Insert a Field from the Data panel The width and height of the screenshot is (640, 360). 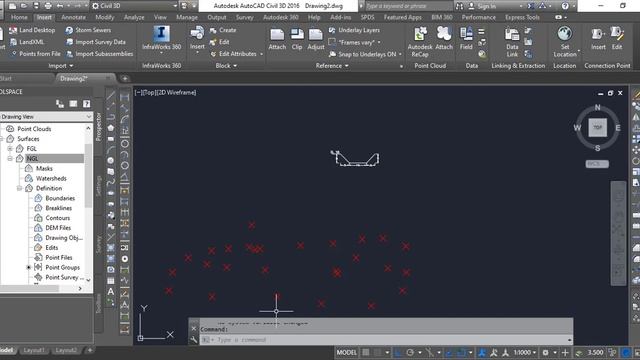coord(466,38)
